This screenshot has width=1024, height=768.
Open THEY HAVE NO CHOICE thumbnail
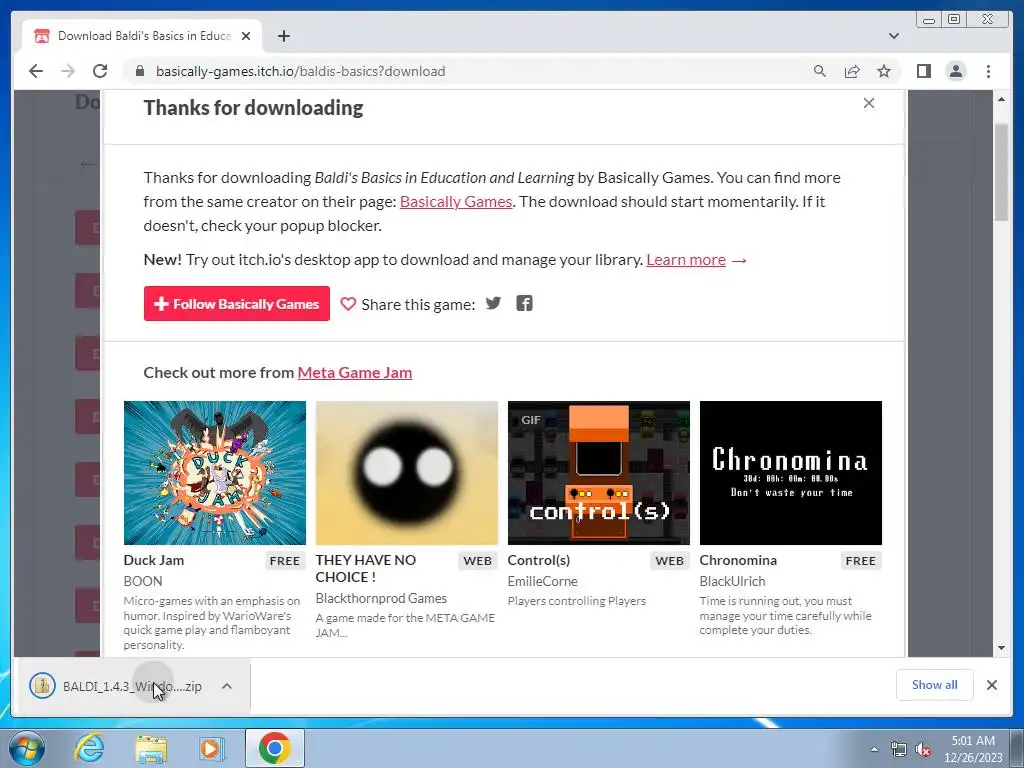tap(407, 473)
